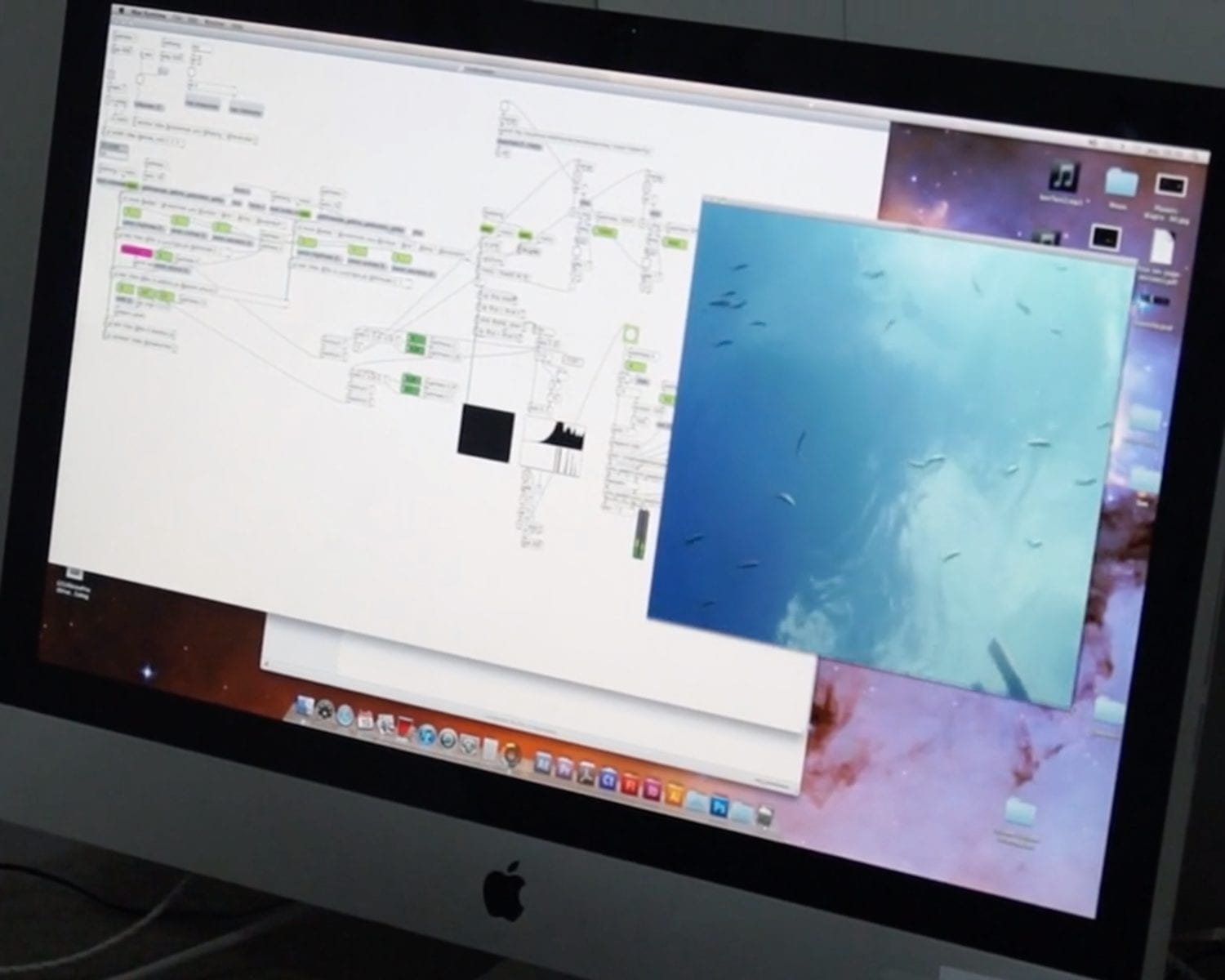Click the black video preview square
The image size is (1225, 980).
487,430
